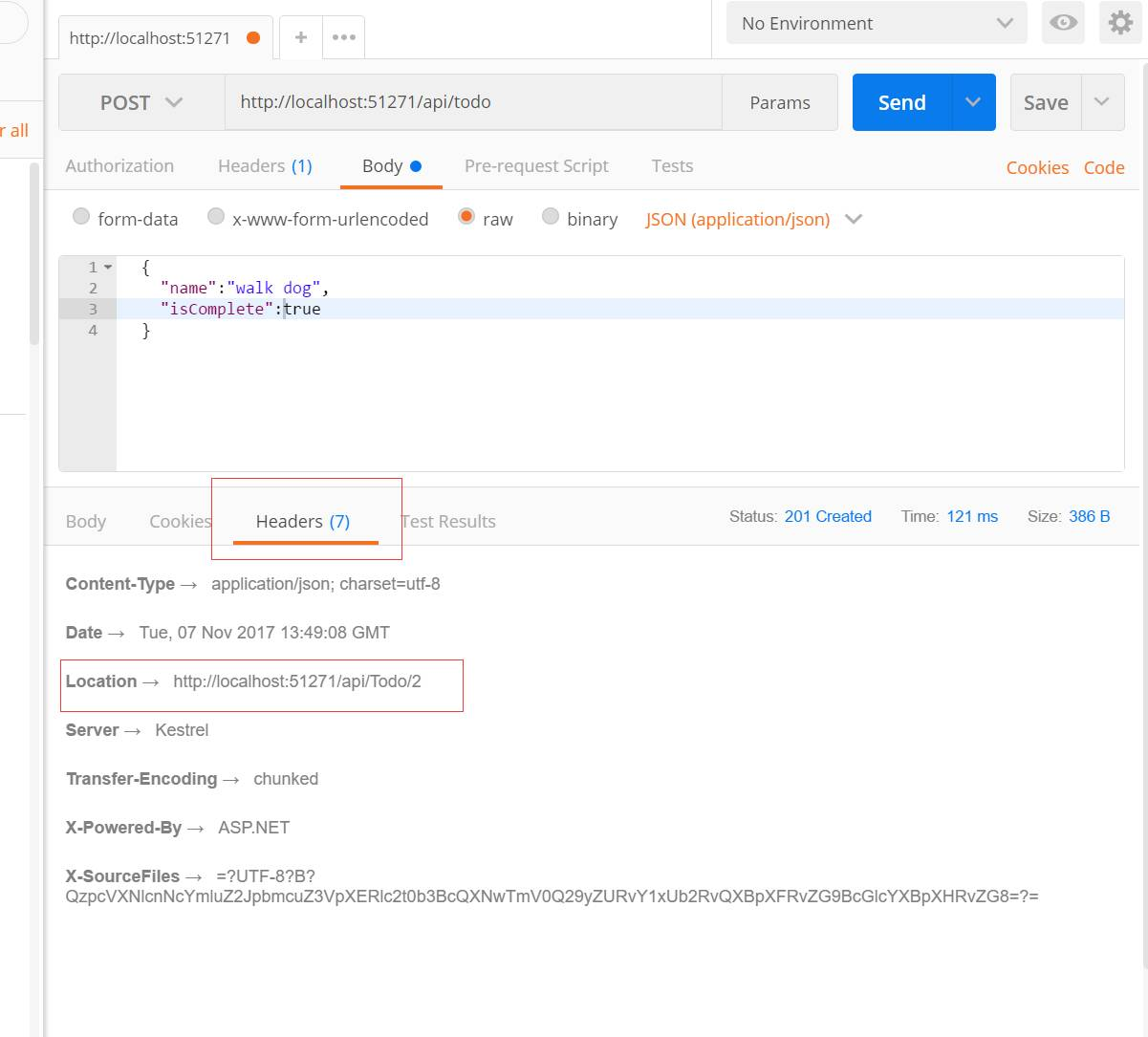The image size is (1148, 1037).
Task: Send the POST request
Action: point(902,102)
